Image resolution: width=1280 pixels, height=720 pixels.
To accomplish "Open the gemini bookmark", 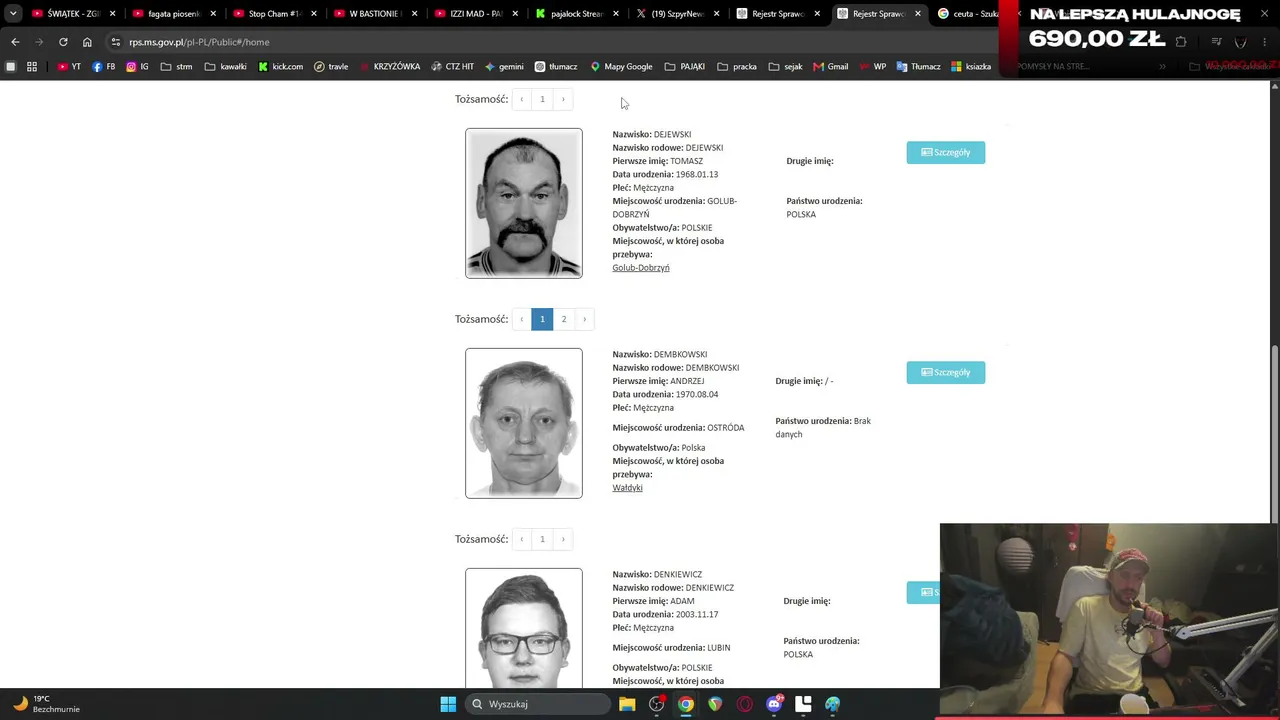I will (x=504, y=66).
